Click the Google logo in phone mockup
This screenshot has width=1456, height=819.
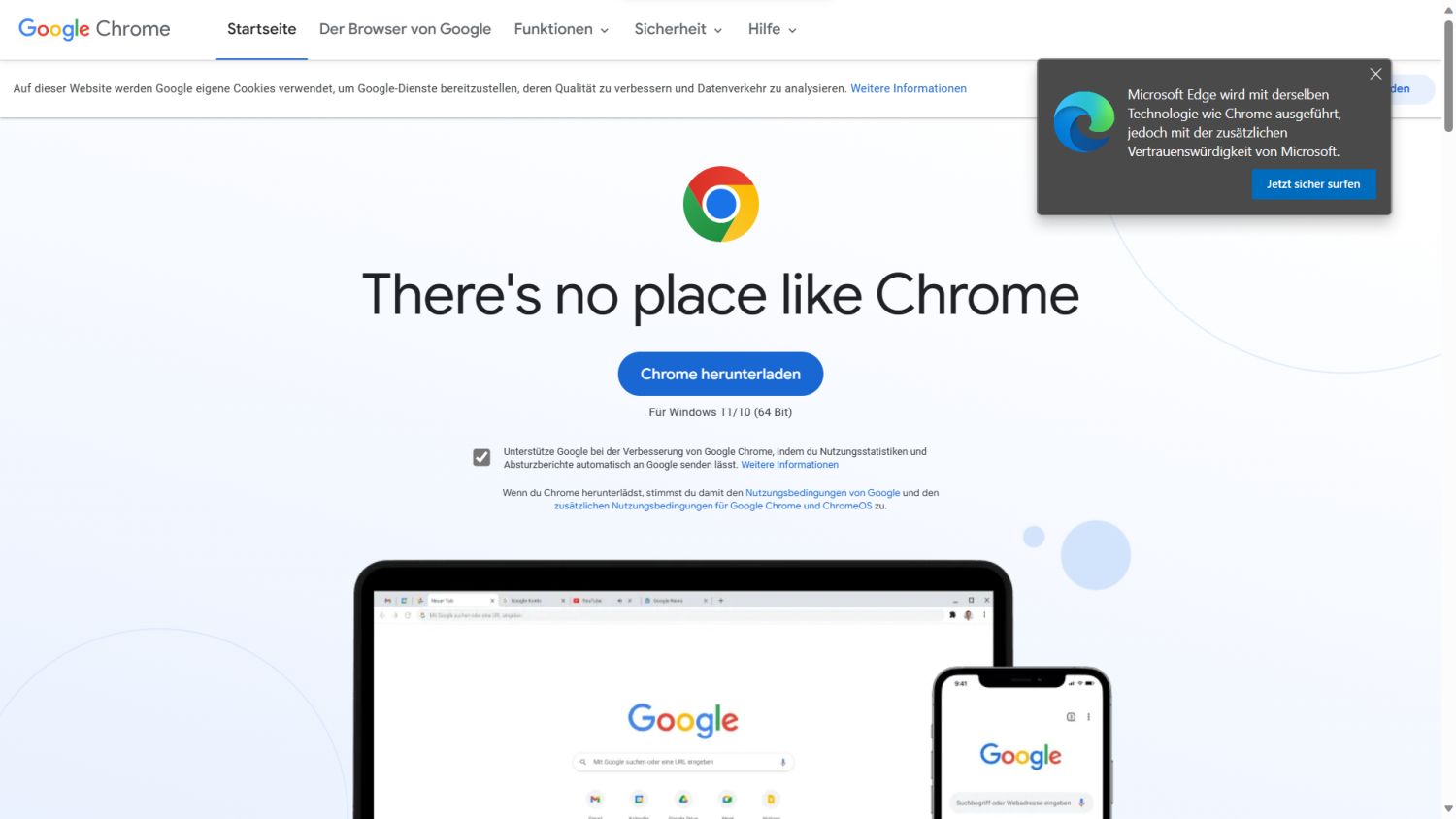pyautogui.click(x=1020, y=756)
